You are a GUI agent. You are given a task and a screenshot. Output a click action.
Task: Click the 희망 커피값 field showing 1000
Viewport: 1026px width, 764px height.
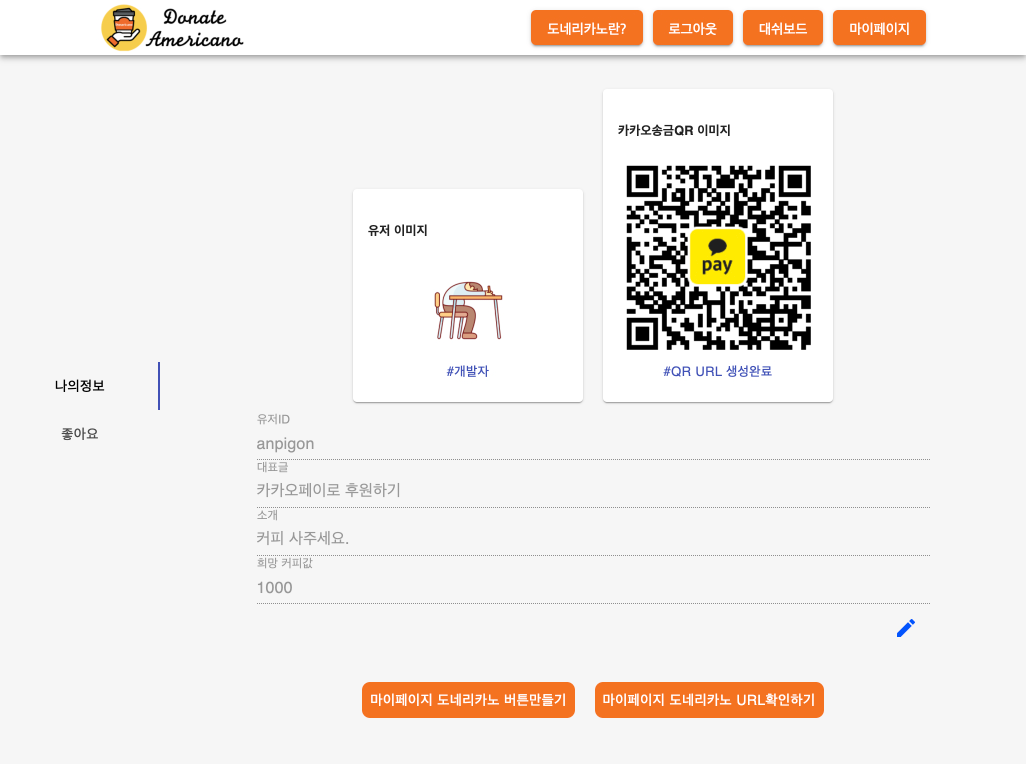coord(593,587)
